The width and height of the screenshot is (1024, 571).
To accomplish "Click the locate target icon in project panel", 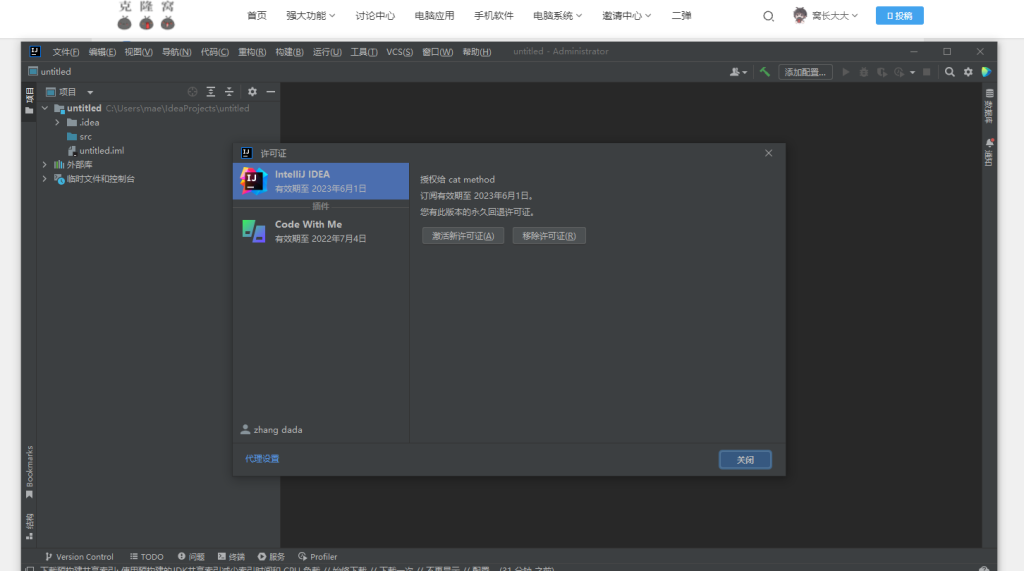I will tap(192, 92).
